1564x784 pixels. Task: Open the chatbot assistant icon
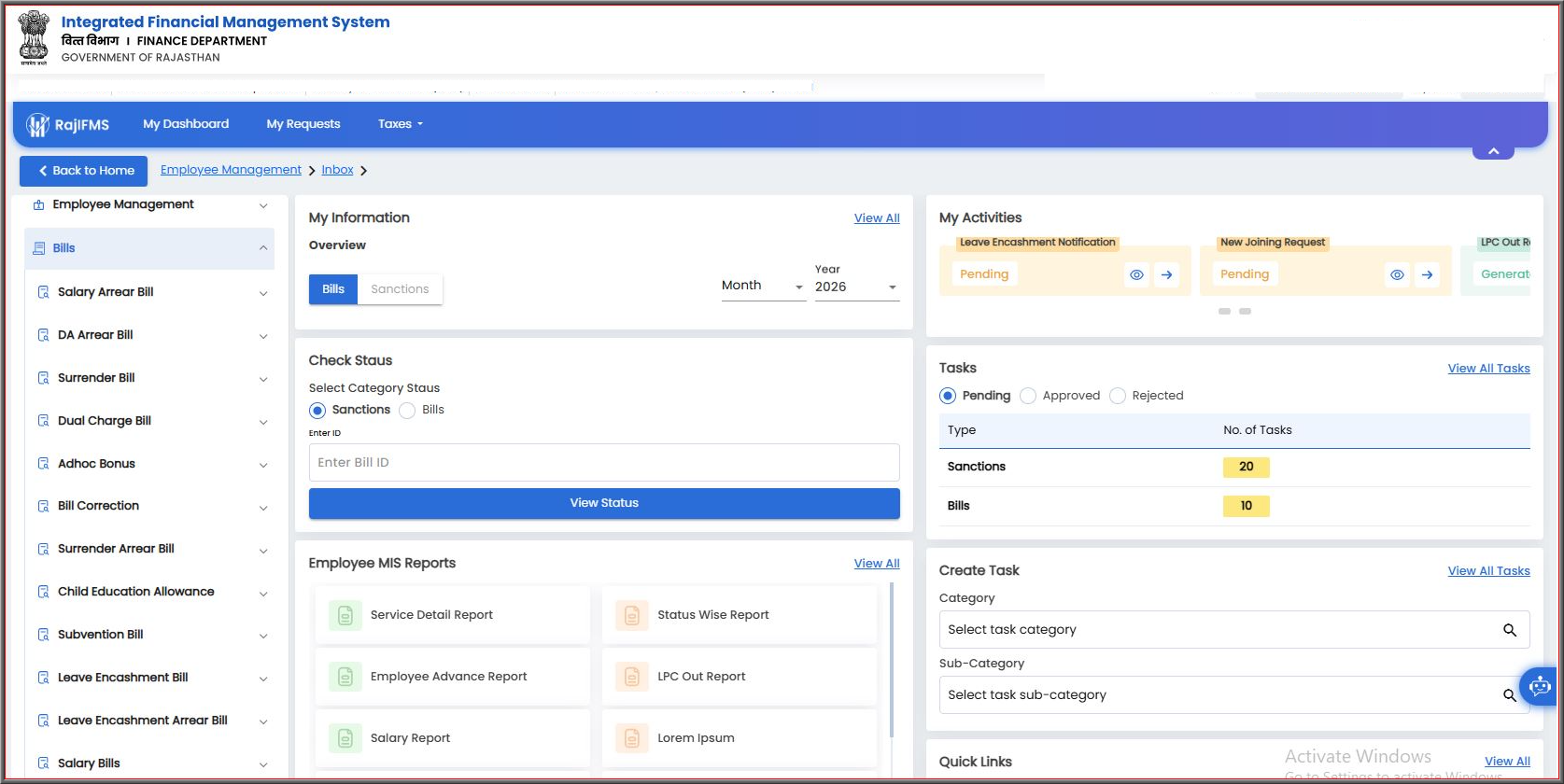(1540, 687)
